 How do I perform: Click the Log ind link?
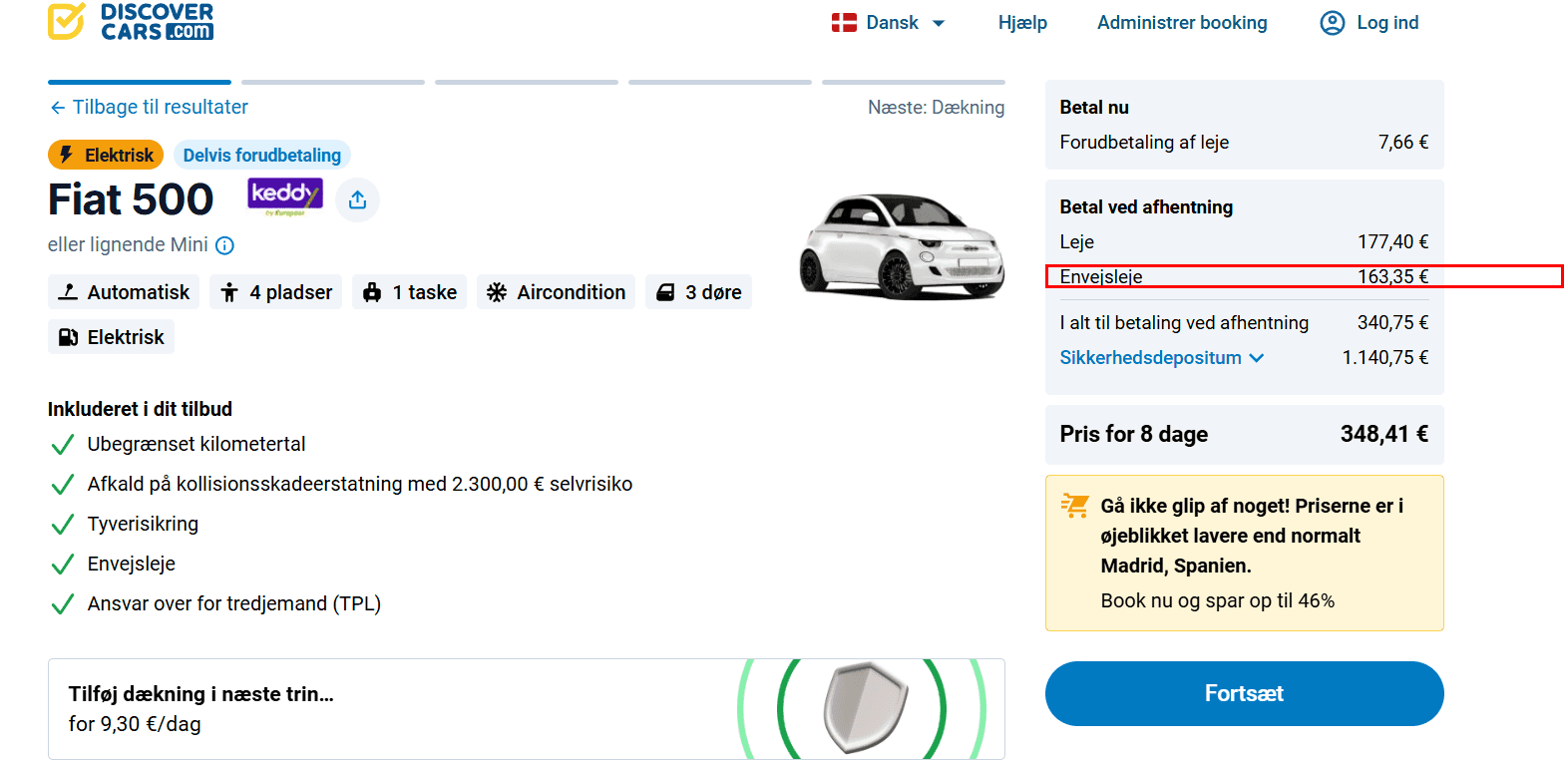[x=1387, y=23]
